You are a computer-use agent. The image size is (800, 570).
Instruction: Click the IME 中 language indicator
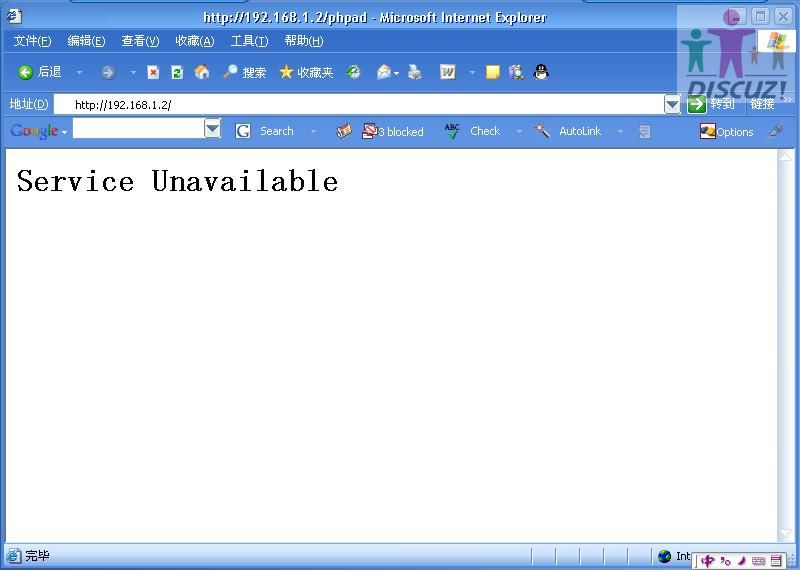(x=707, y=561)
